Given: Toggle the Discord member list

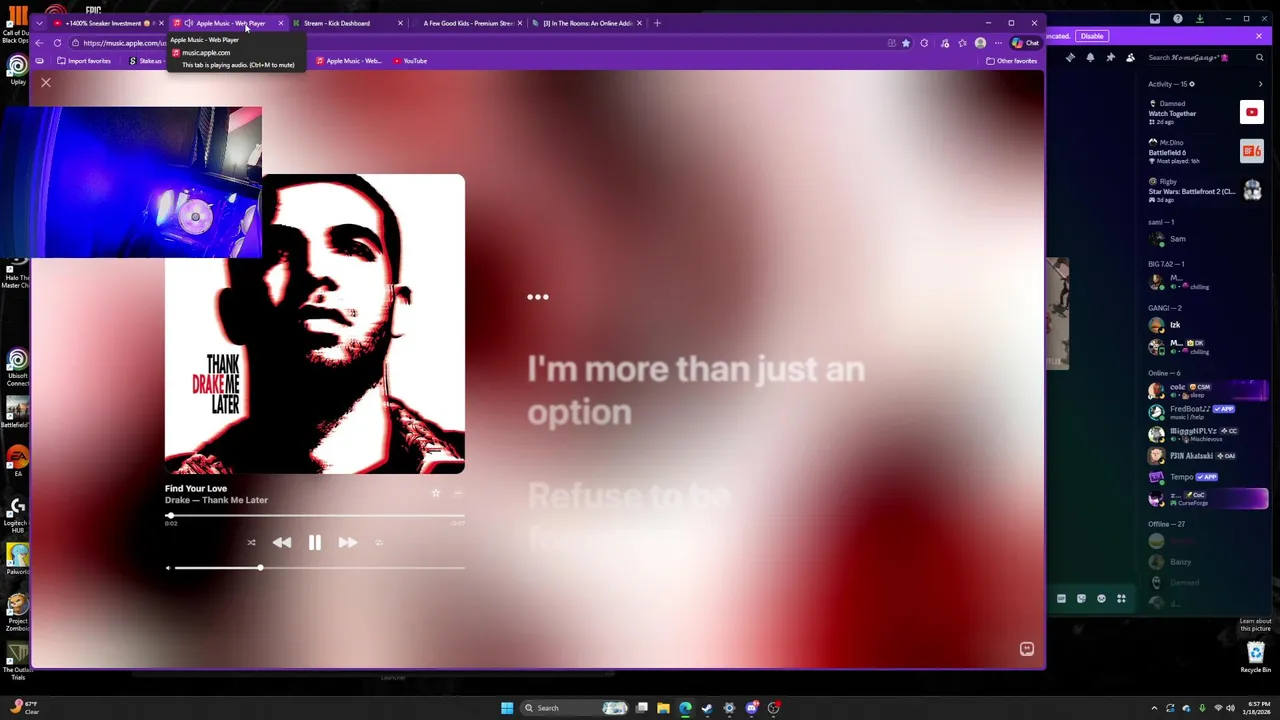Looking at the screenshot, I should click(x=1130, y=58).
